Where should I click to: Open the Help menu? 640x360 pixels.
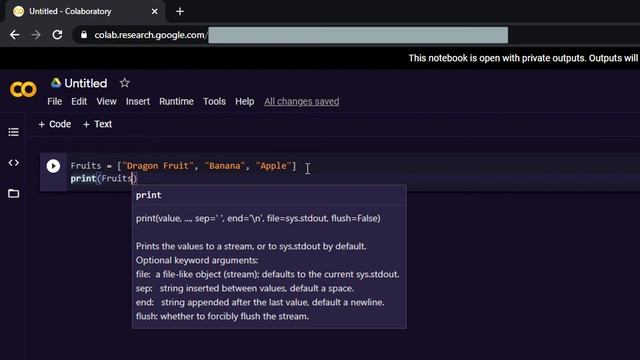[244, 102]
